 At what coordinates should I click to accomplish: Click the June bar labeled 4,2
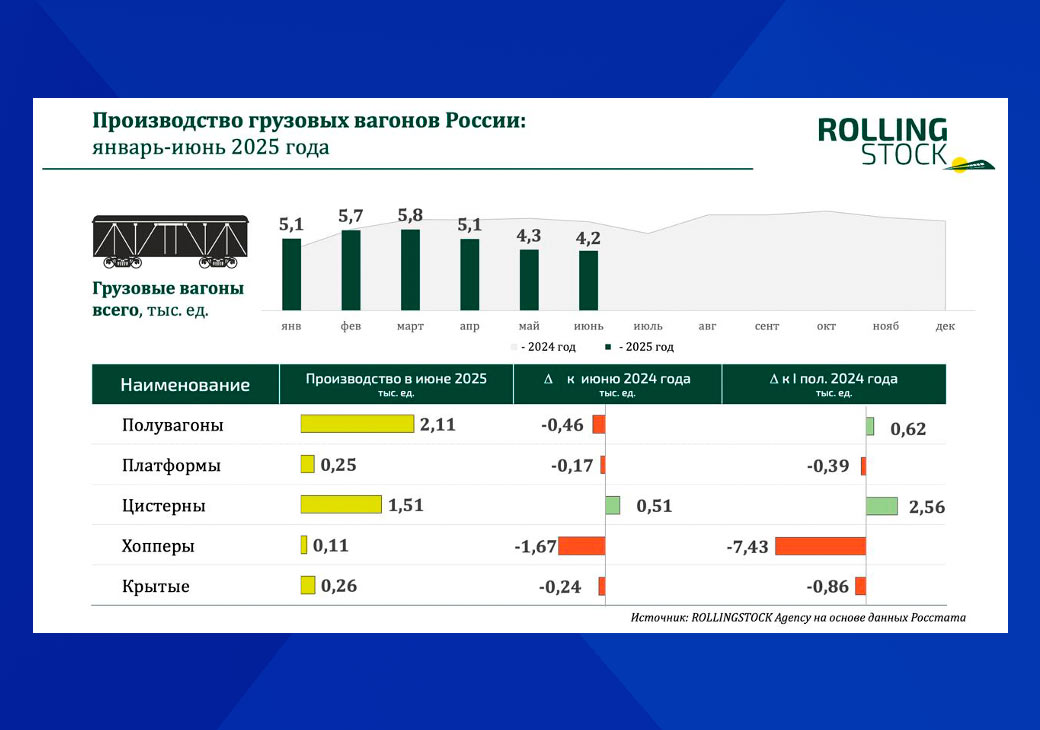coord(588,280)
